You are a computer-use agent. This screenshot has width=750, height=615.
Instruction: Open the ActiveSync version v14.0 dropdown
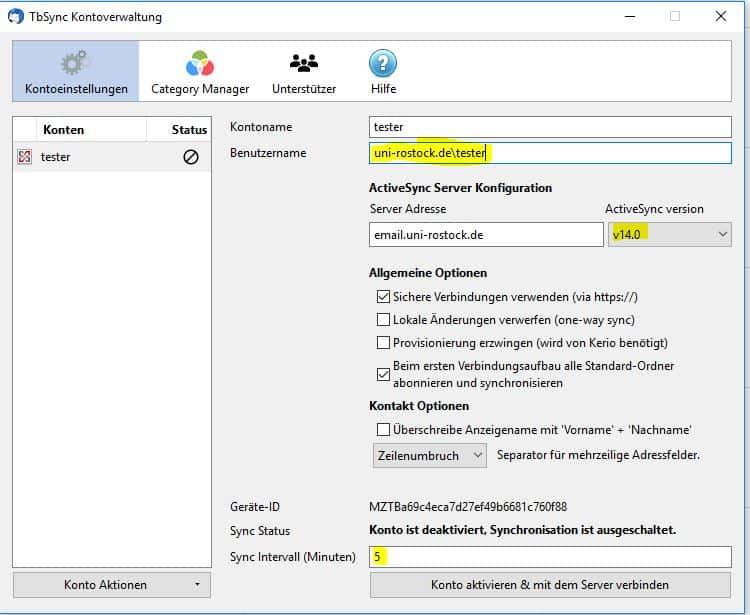668,234
